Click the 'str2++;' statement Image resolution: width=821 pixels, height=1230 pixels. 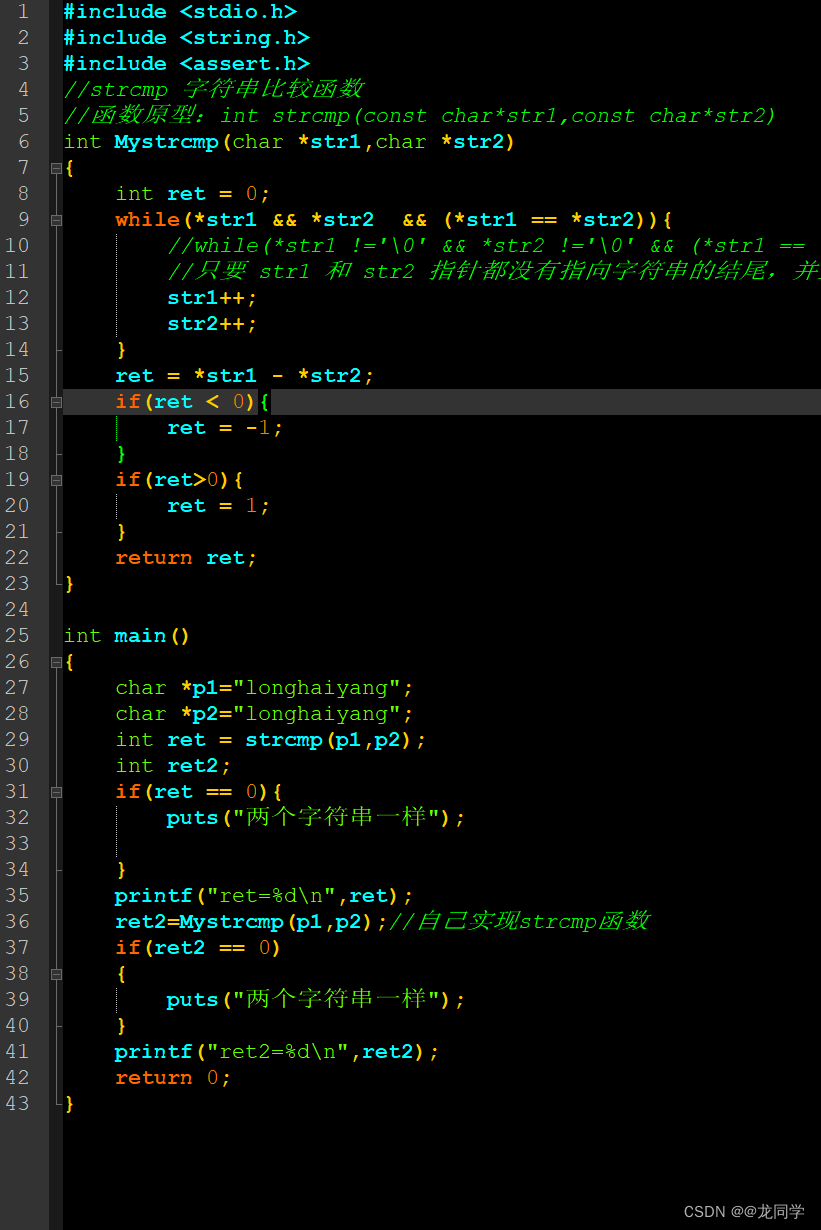pyautogui.click(x=212, y=324)
